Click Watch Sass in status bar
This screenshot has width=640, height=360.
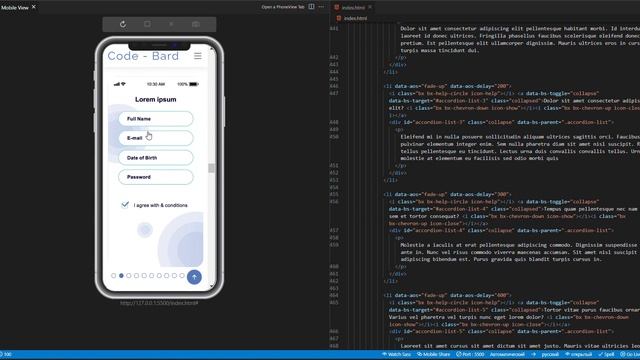(x=396, y=354)
